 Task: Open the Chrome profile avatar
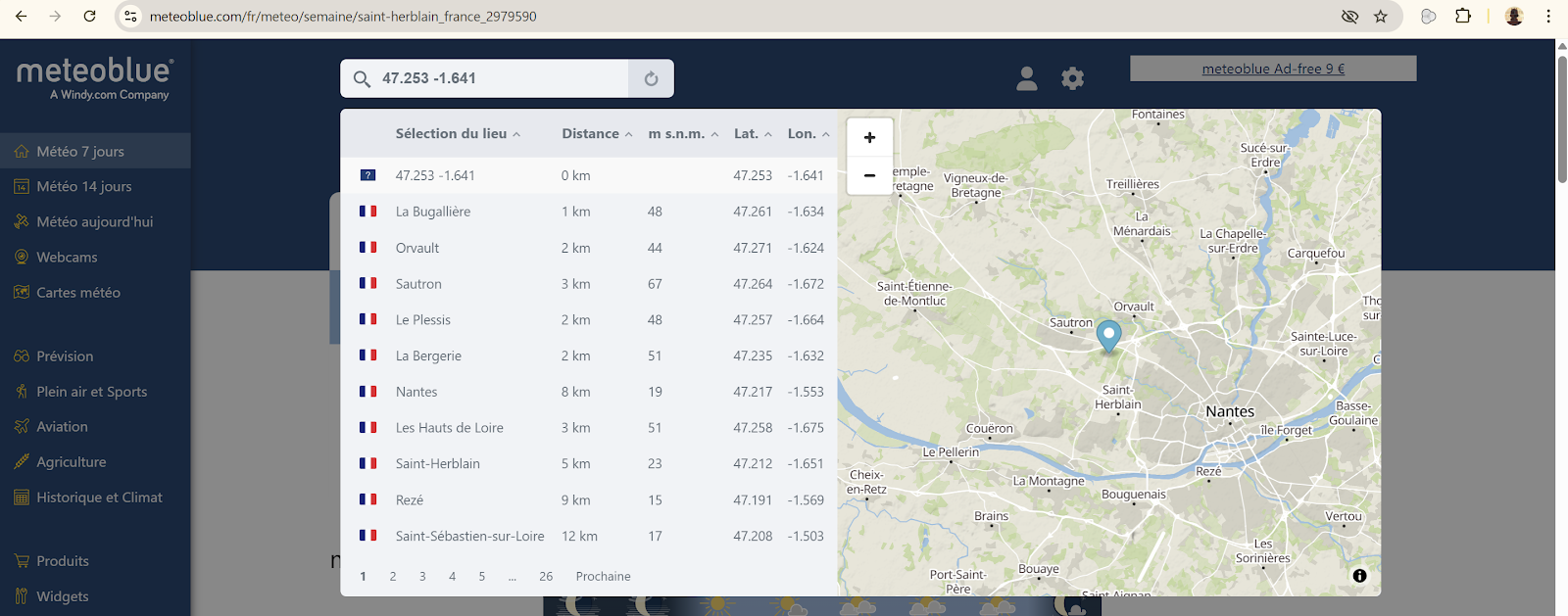(x=1514, y=17)
